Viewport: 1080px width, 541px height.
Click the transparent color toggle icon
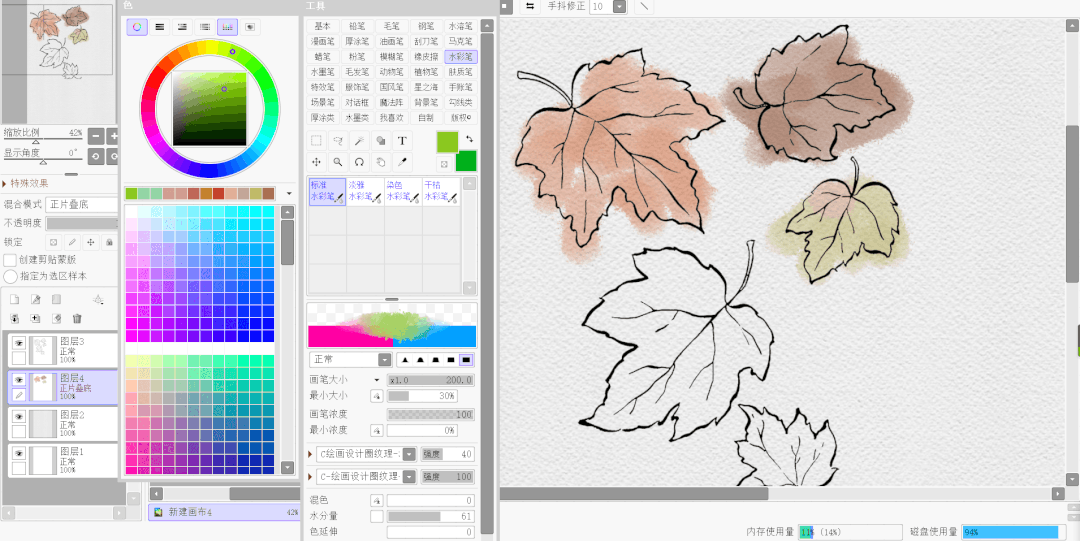pyautogui.click(x=444, y=164)
